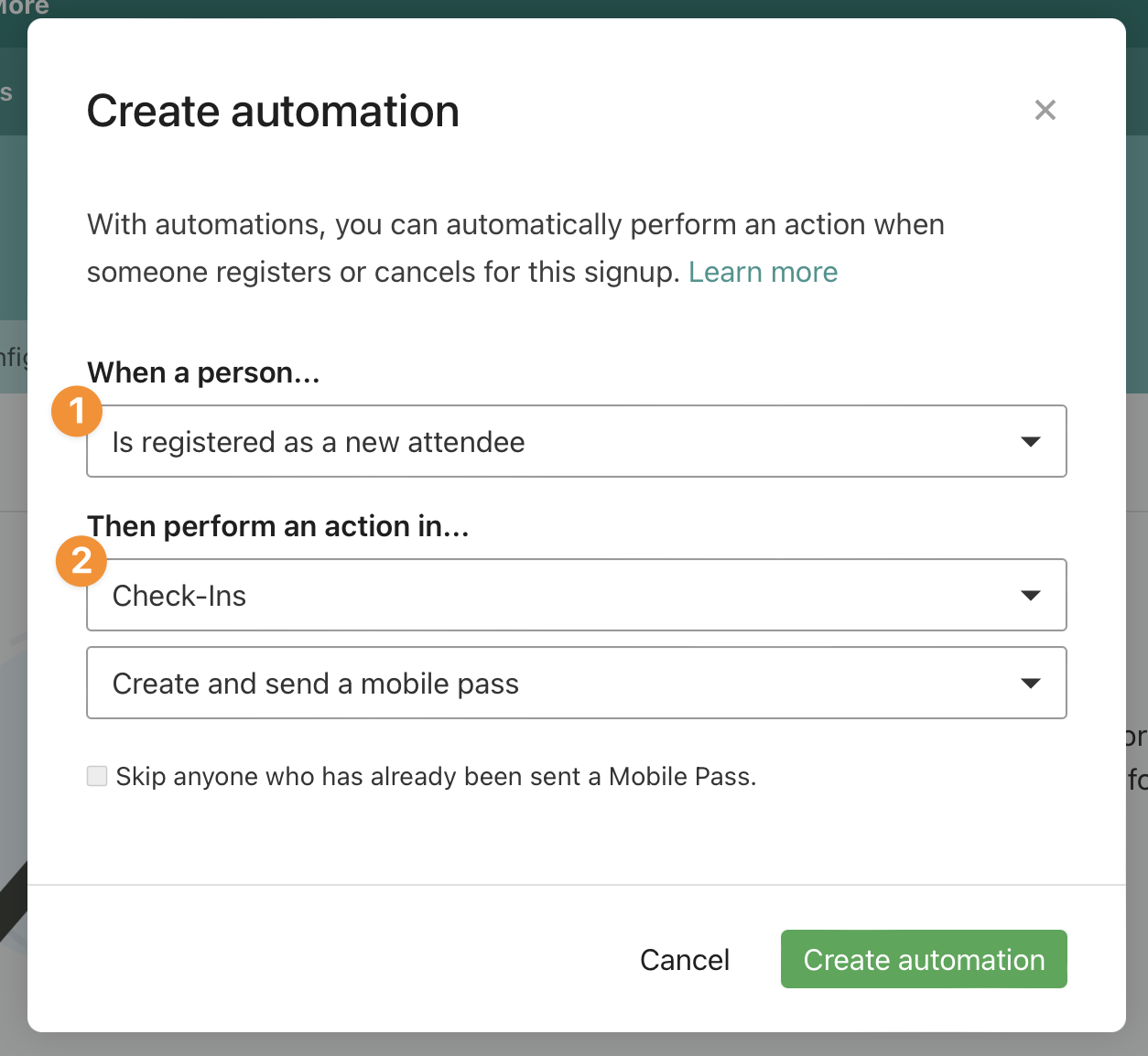Viewport: 1148px width, 1056px height.
Task: Open the 'Is registered as a new attendee' dropdown
Action: point(577,441)
